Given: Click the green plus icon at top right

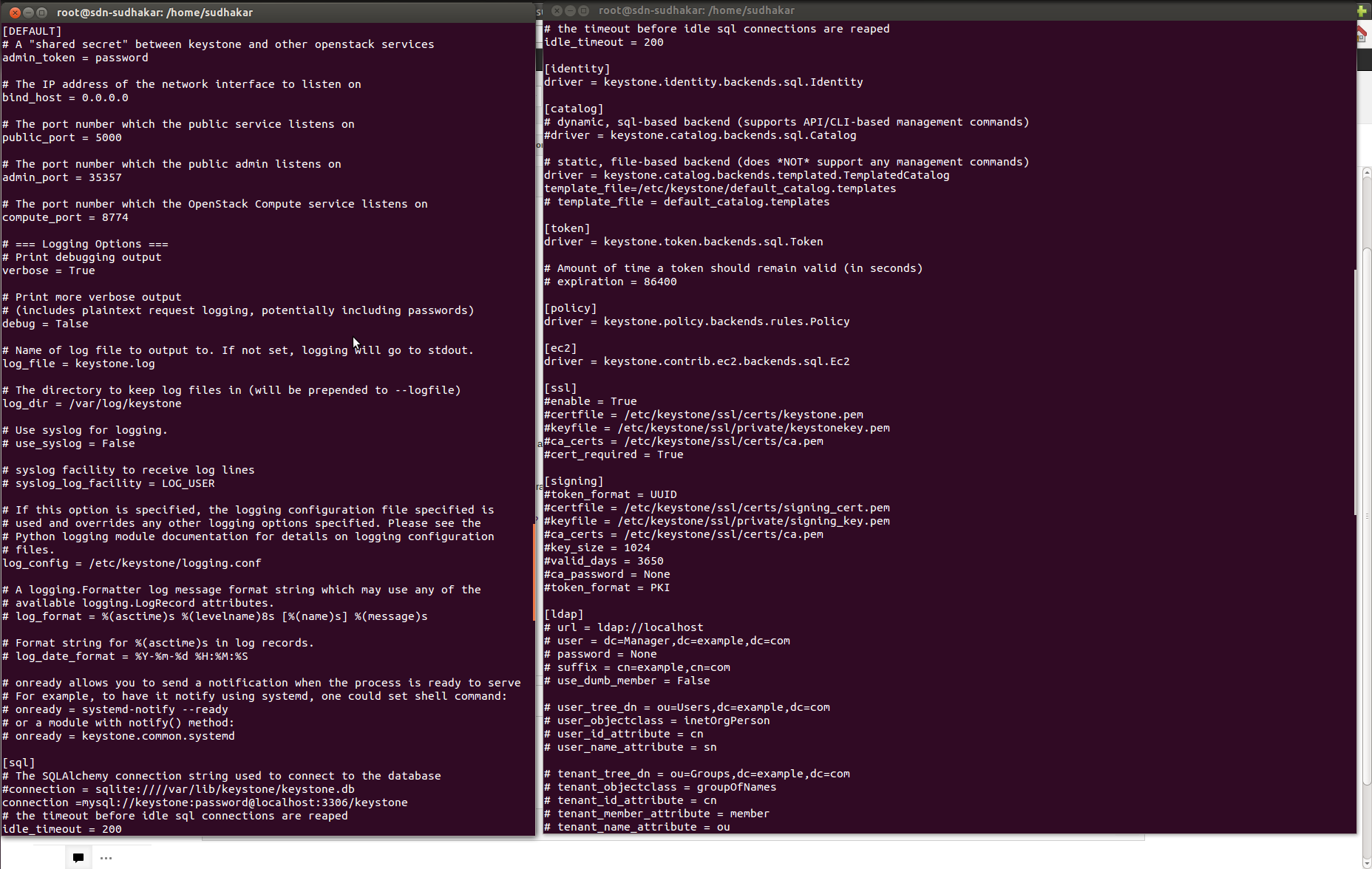Looking at the screenshot, I should (x=1362, y=10).
